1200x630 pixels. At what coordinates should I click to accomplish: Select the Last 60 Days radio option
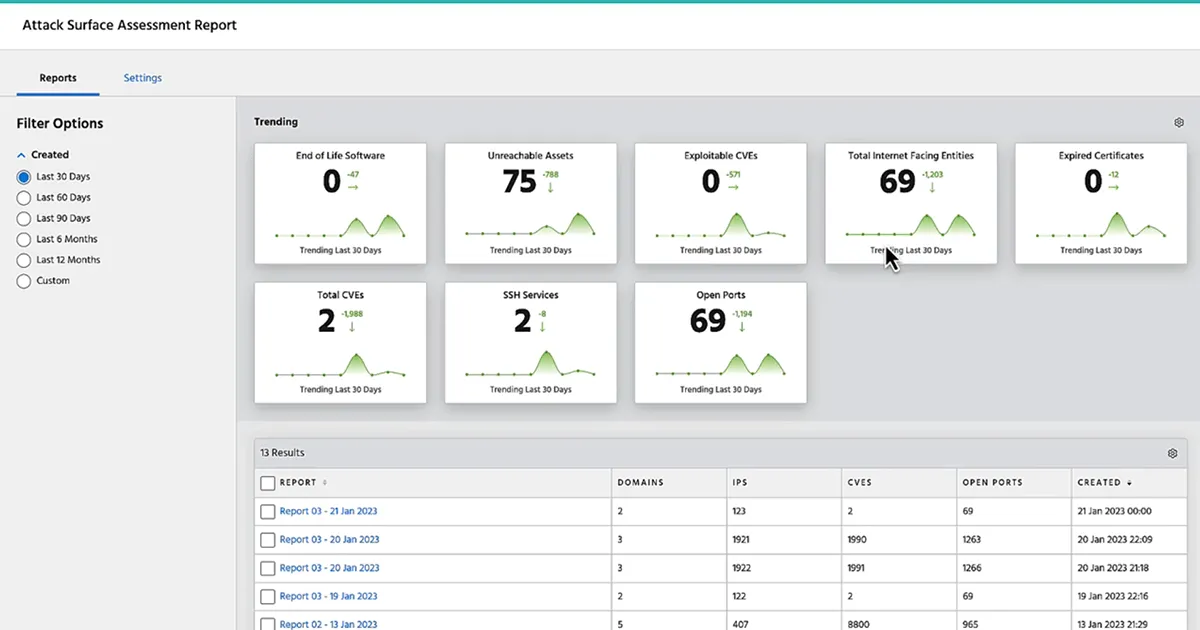point(24,198)
